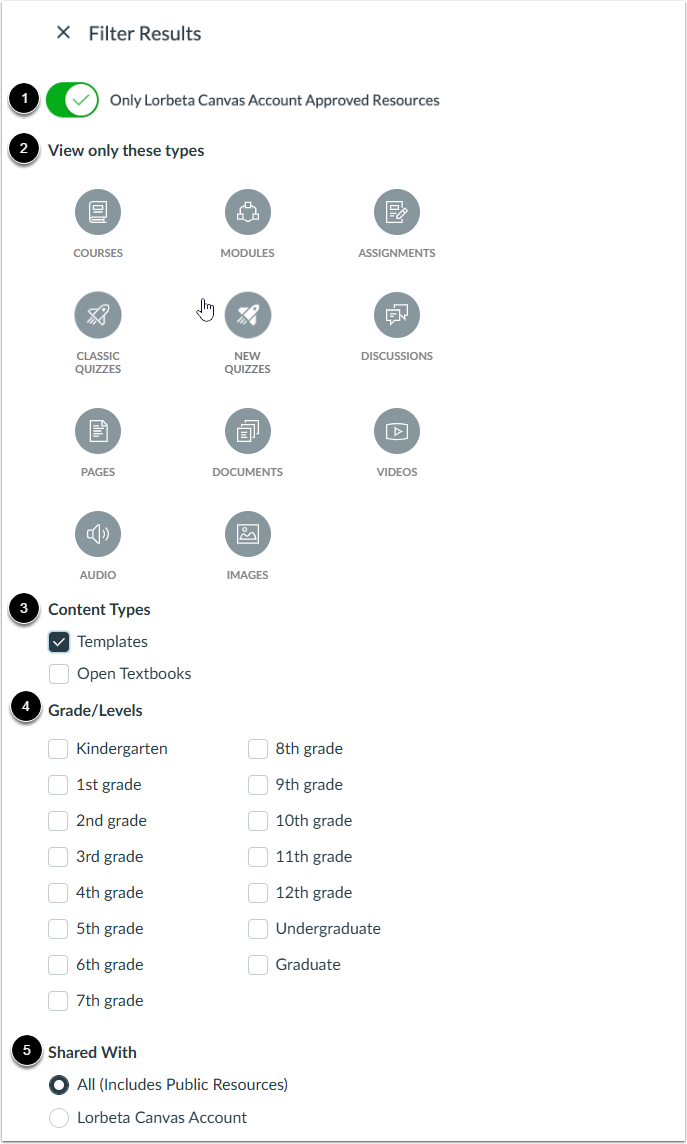Select the Lorbeta Canvas Account sharing option
This screenshot has height=1144, width=687.
point(58,1118)
